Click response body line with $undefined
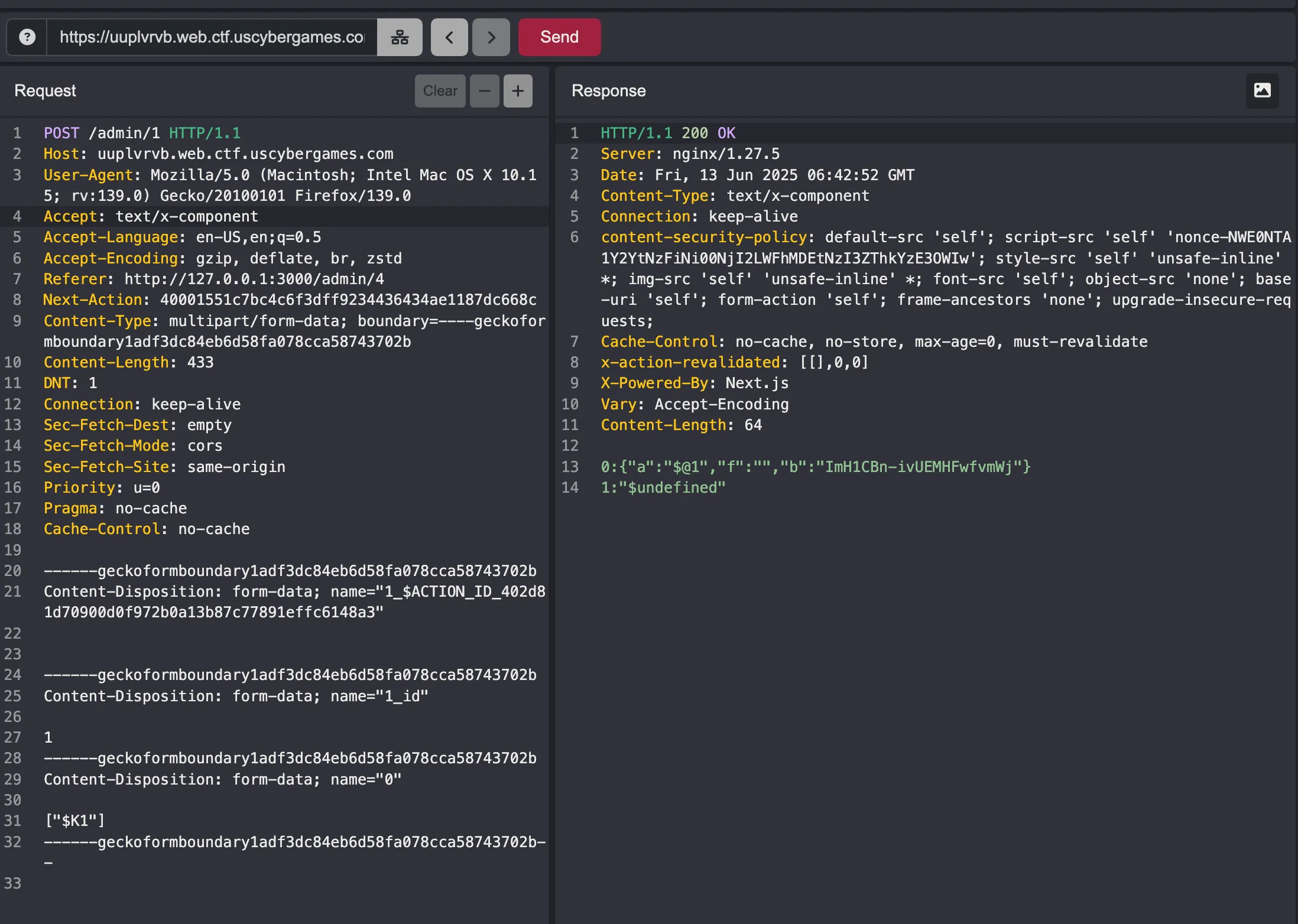The height and width of the screenshot is (924, 1298). coord(663,487)
